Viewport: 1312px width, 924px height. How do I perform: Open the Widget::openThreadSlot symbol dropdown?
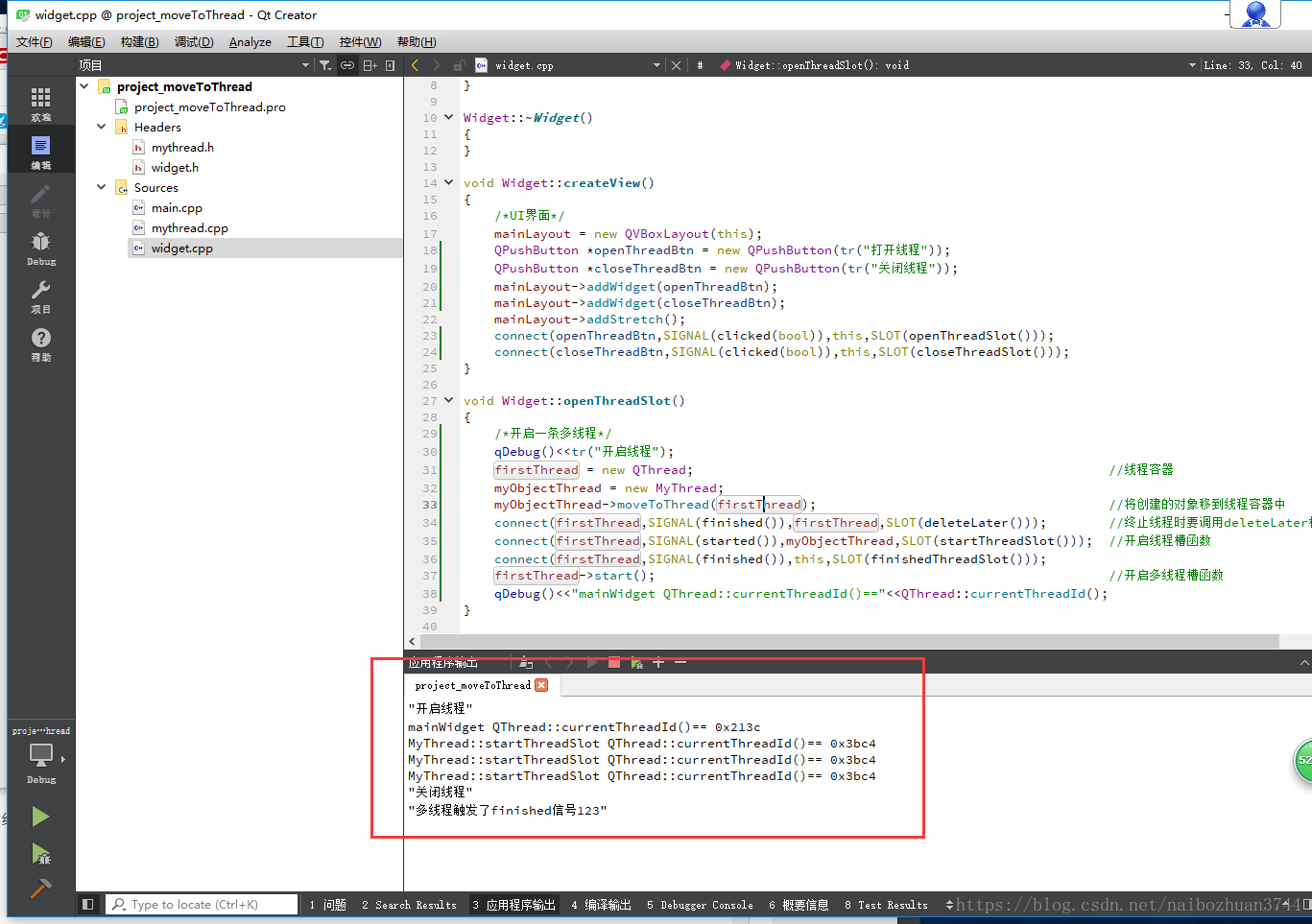1192,65
